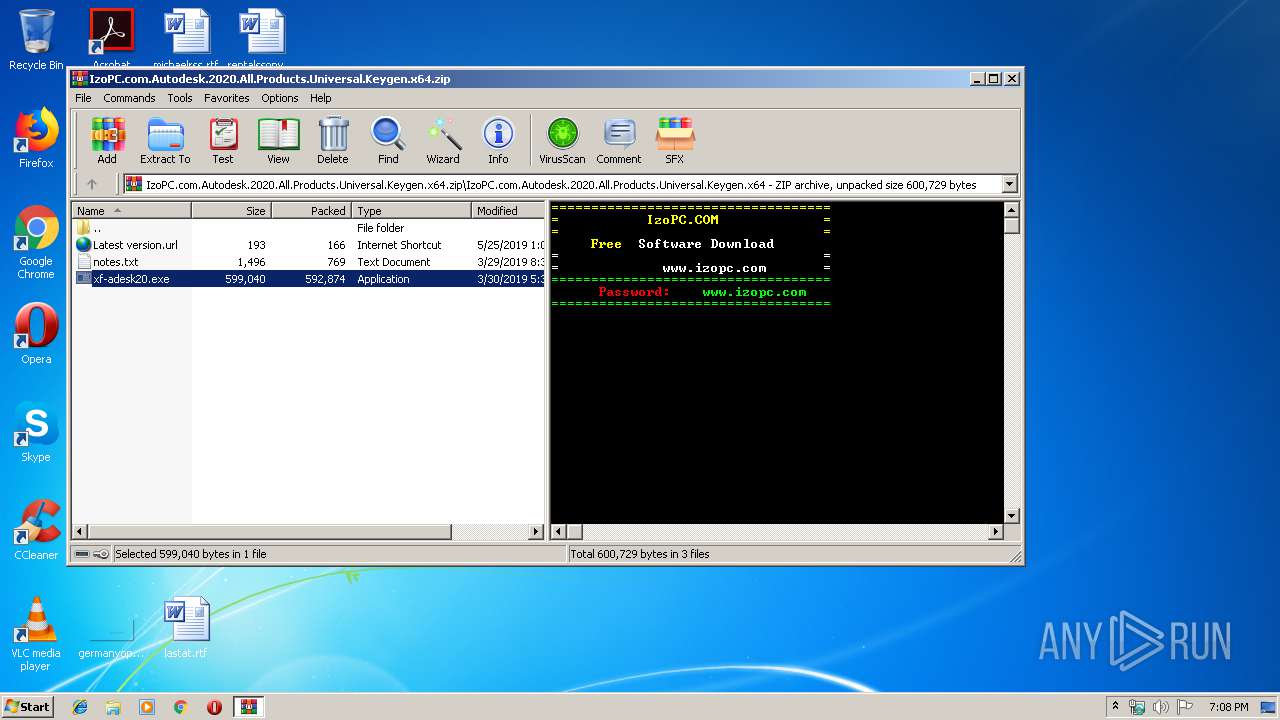Click the drive icon in status bar
The width and height of the screenshot is (1280, 720).
[80, 554]
